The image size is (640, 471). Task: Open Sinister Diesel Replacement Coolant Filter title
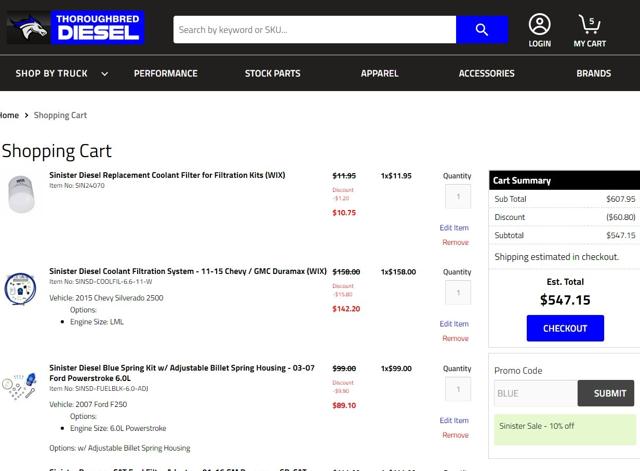(x=167, y=175)
